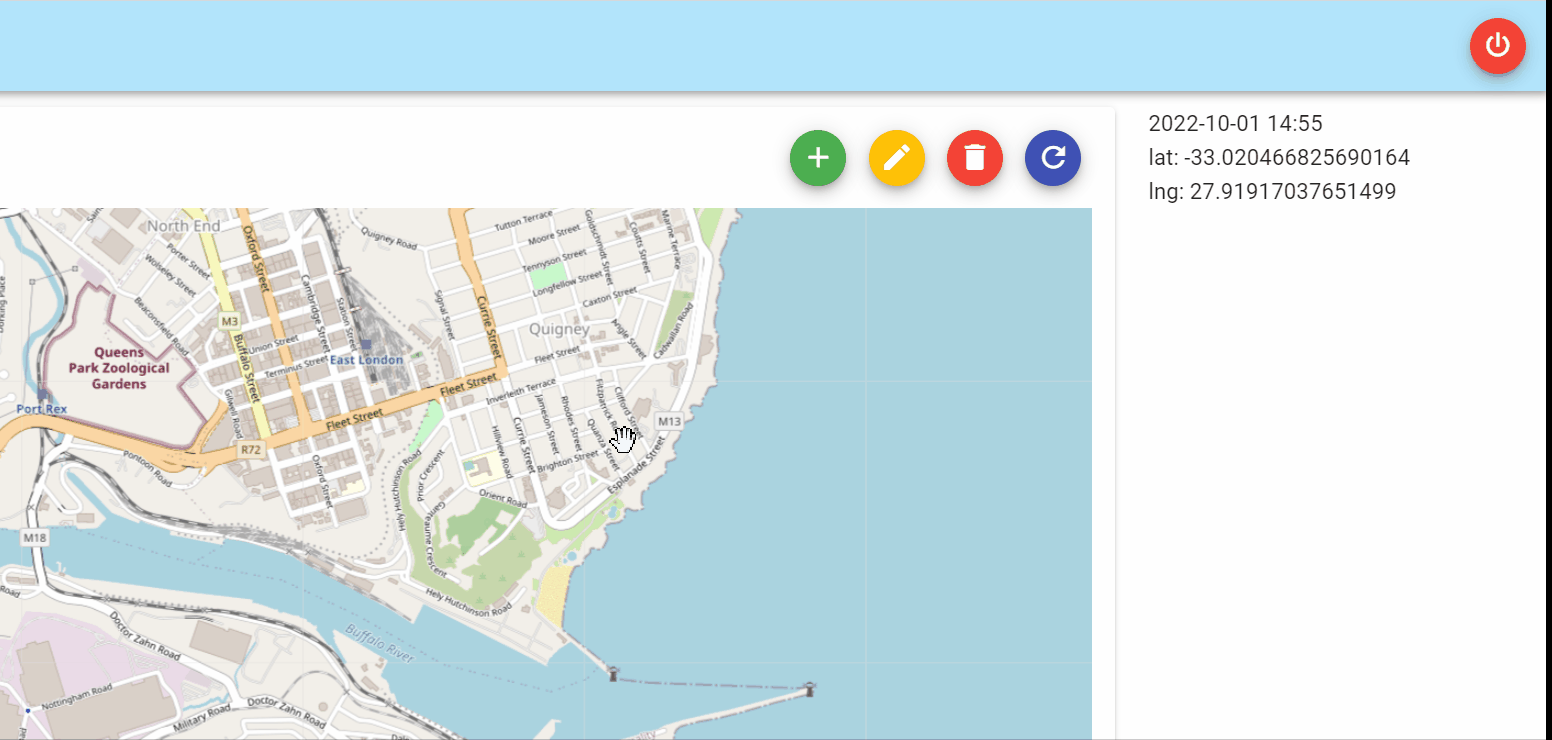
Task: Click the red trash delete button
Action: pos(975,158)
